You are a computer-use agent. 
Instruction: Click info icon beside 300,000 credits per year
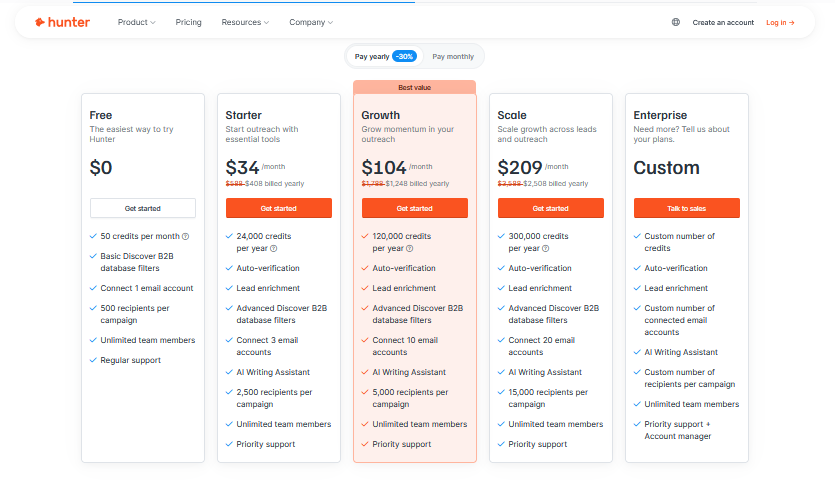pos(545,249)
